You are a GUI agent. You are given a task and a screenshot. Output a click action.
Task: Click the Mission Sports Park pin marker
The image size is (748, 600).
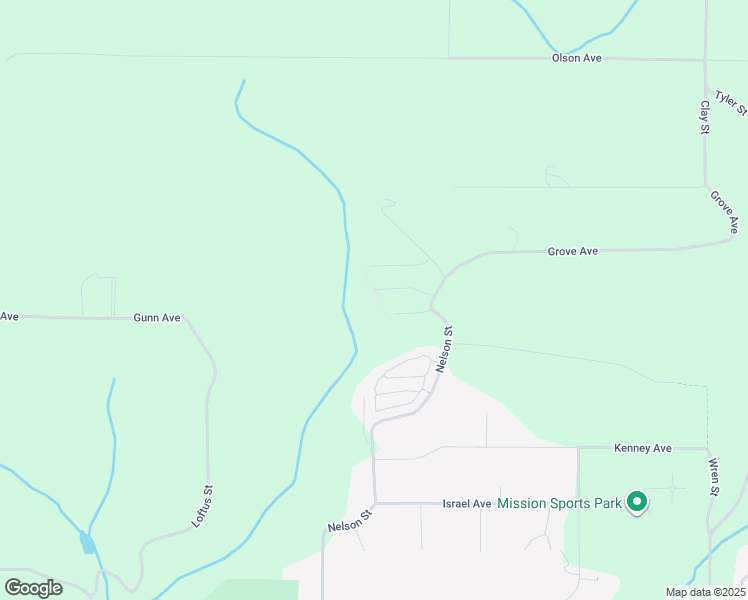(637, 503)
